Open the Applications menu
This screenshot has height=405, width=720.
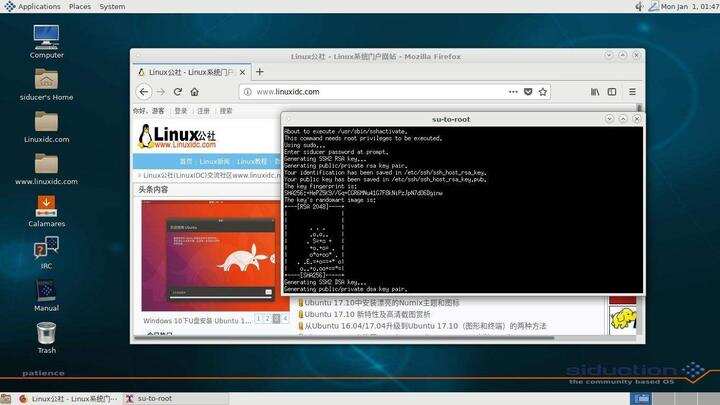(32, 6)
